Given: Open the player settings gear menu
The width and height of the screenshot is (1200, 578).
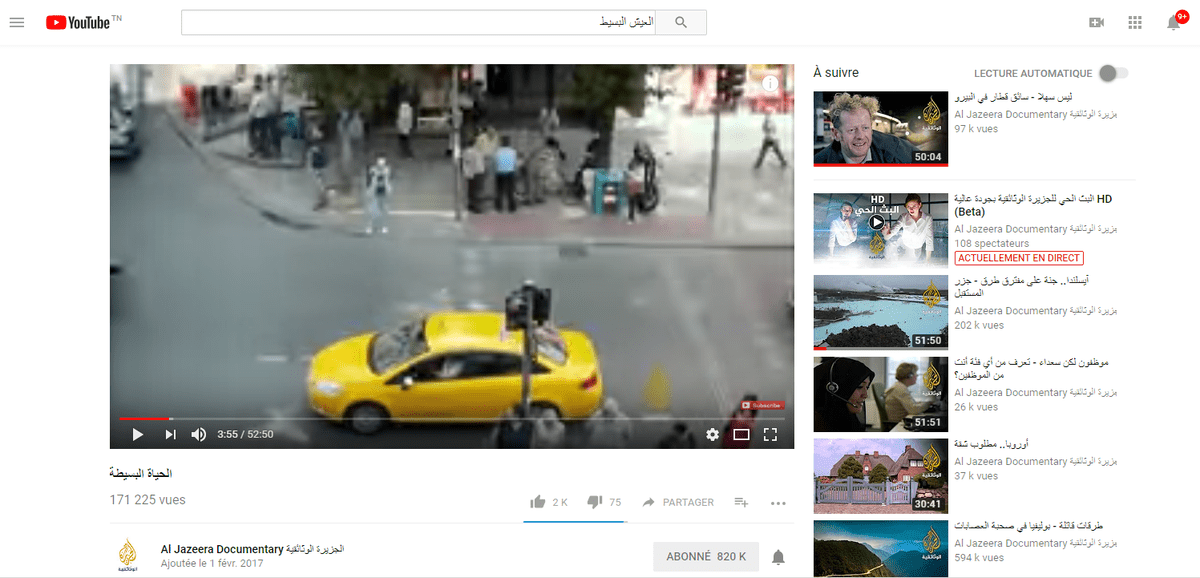Looking at the screenshot, I should tap(712, 434).
